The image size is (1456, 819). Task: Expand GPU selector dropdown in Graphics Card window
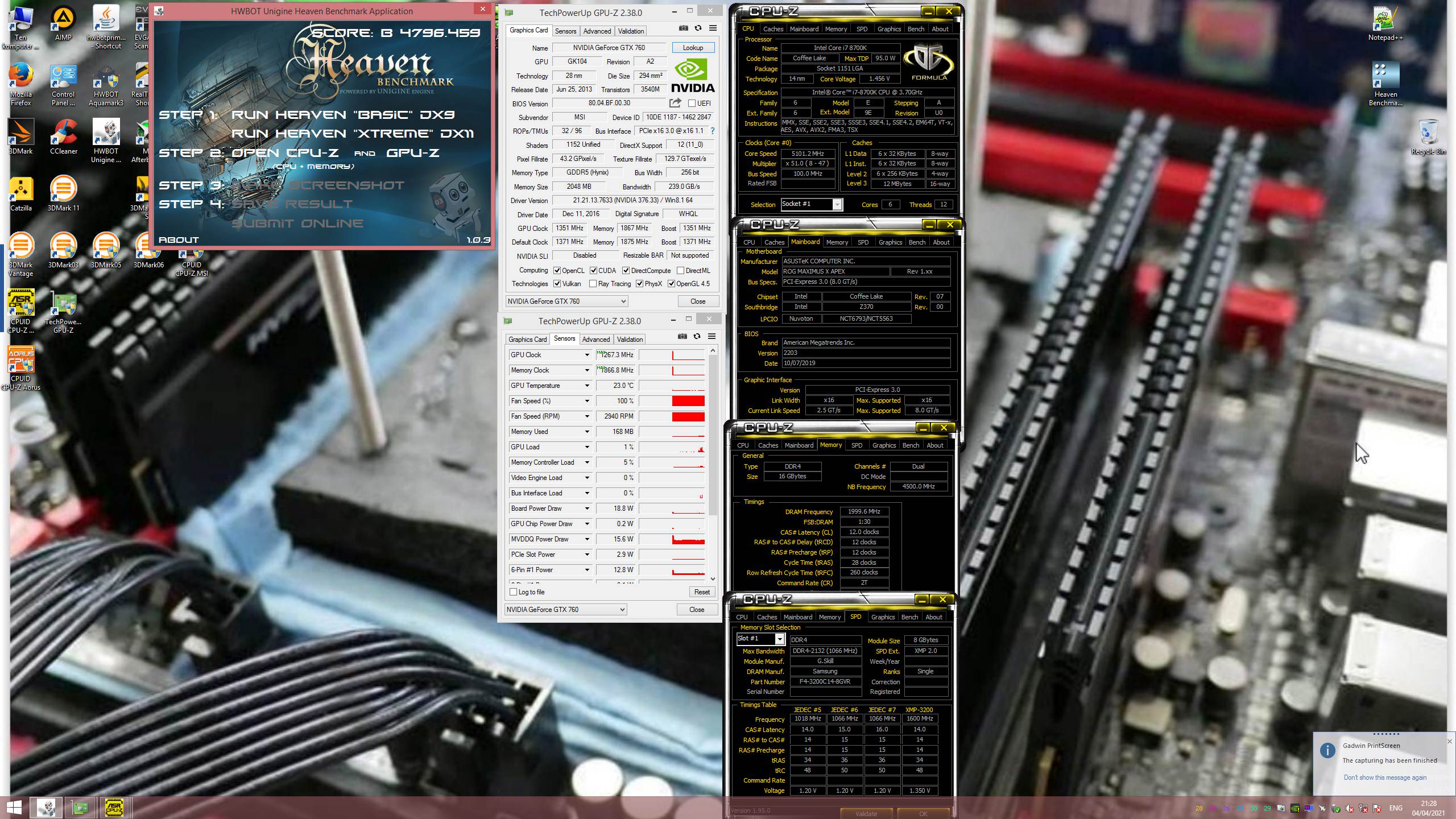click(623, 301)
